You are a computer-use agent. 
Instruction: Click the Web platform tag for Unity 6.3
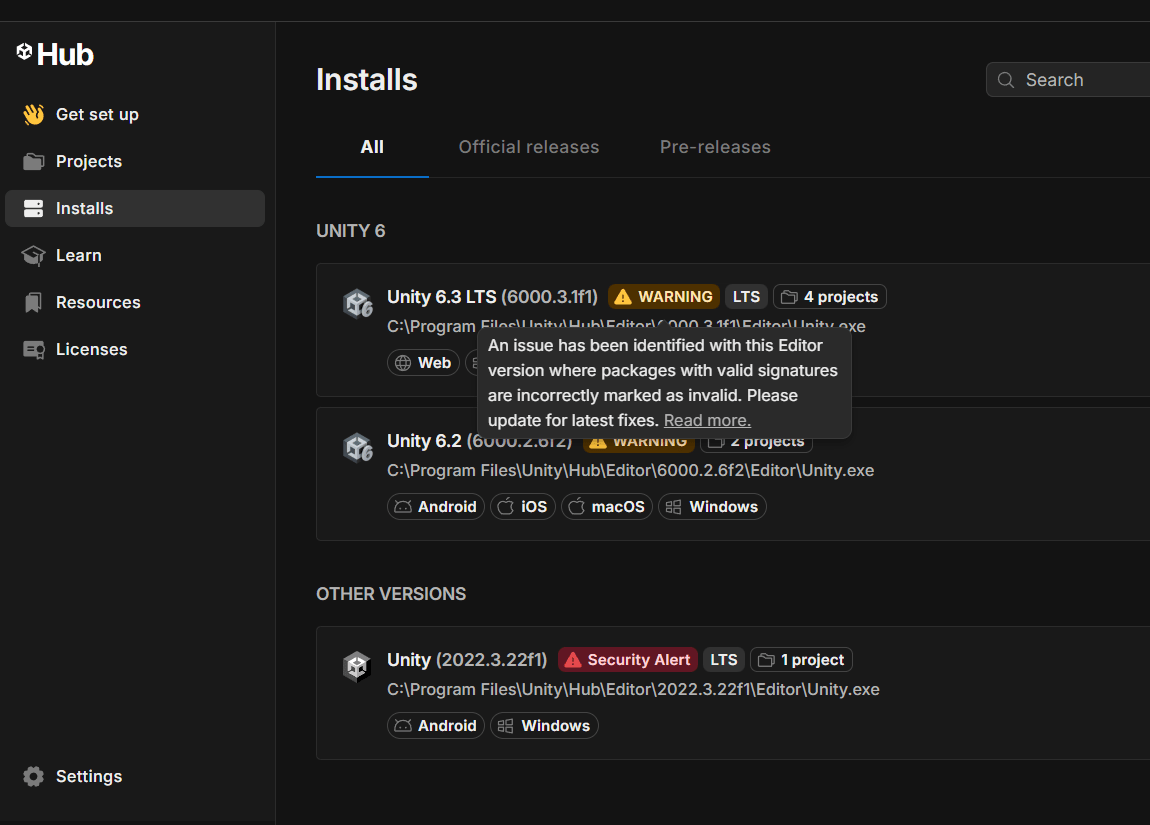point(423,363)
